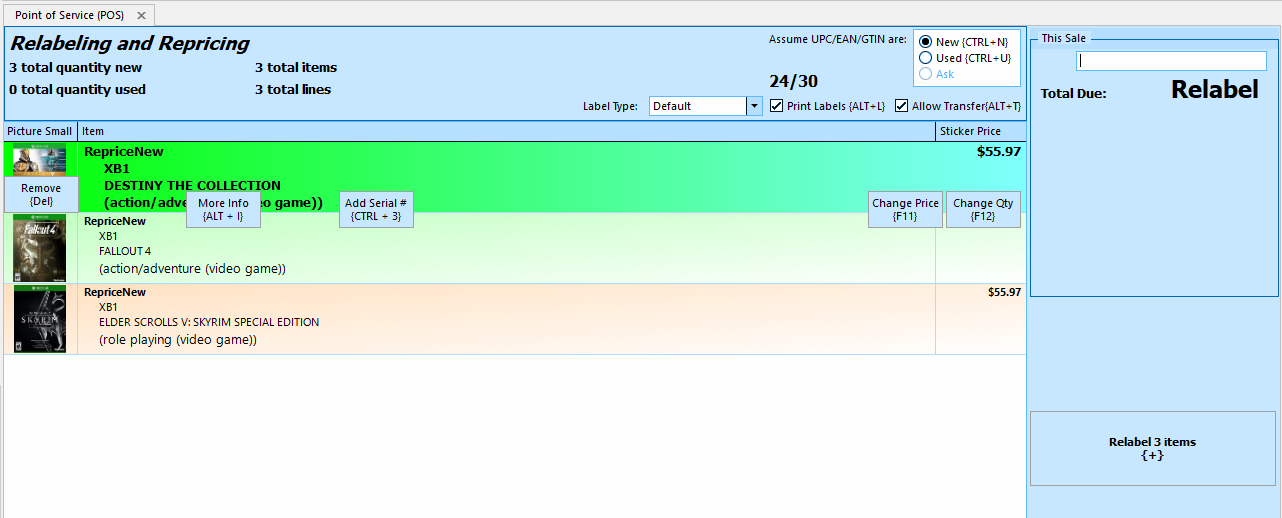Select the Fallout 4 cover thumbnail
This screenshot has width=1282, height=518.
[x=40, y=248]
